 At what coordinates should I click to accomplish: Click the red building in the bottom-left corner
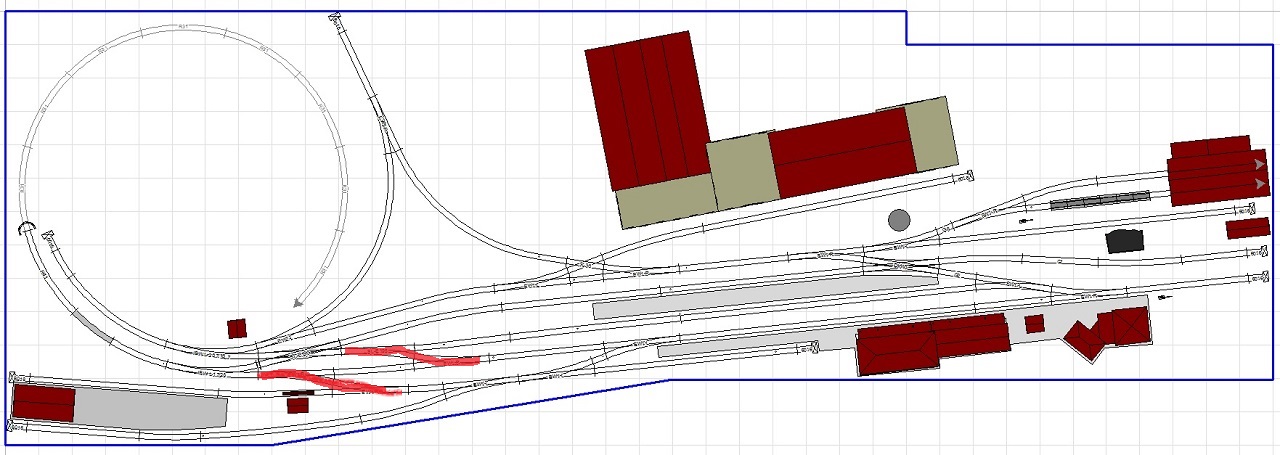tap(43, 403)
